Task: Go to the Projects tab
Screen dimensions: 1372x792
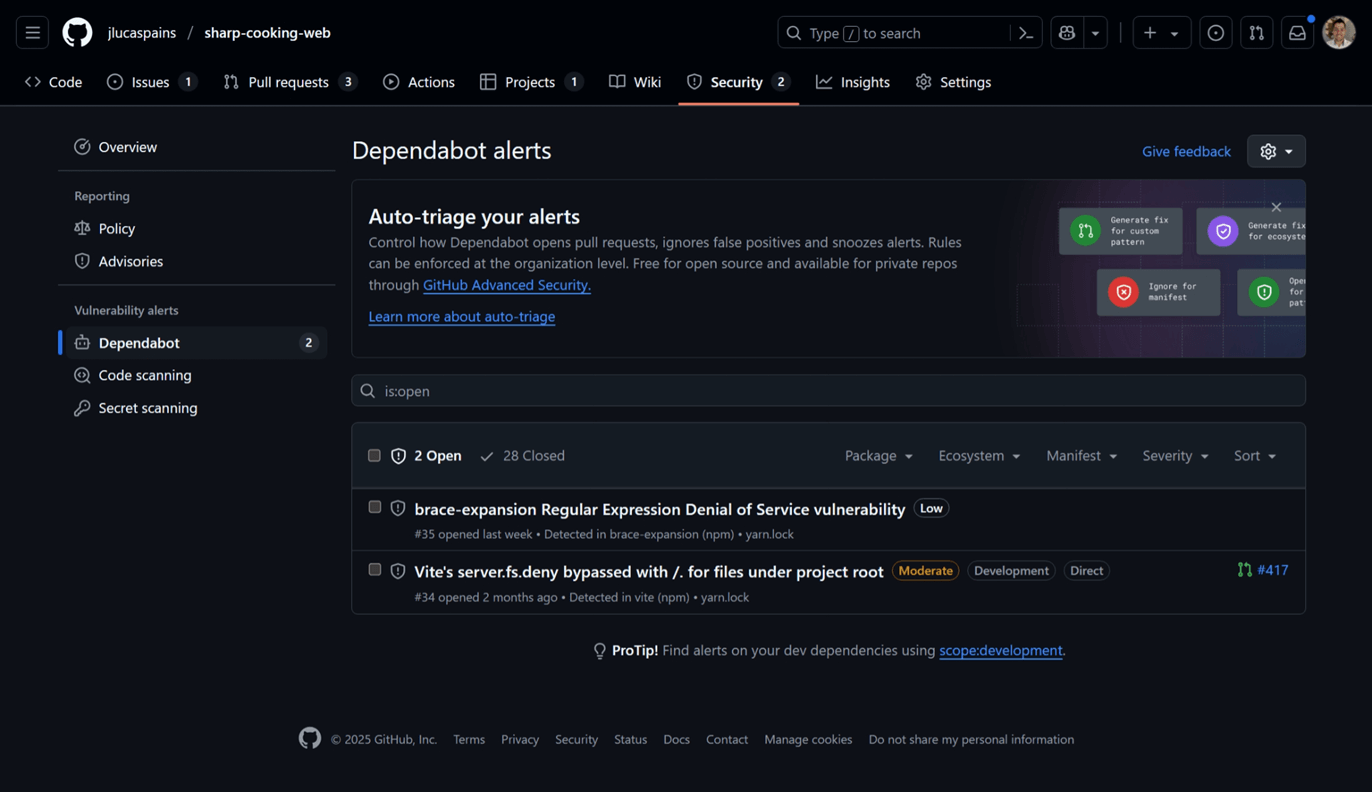Action: 531,82
